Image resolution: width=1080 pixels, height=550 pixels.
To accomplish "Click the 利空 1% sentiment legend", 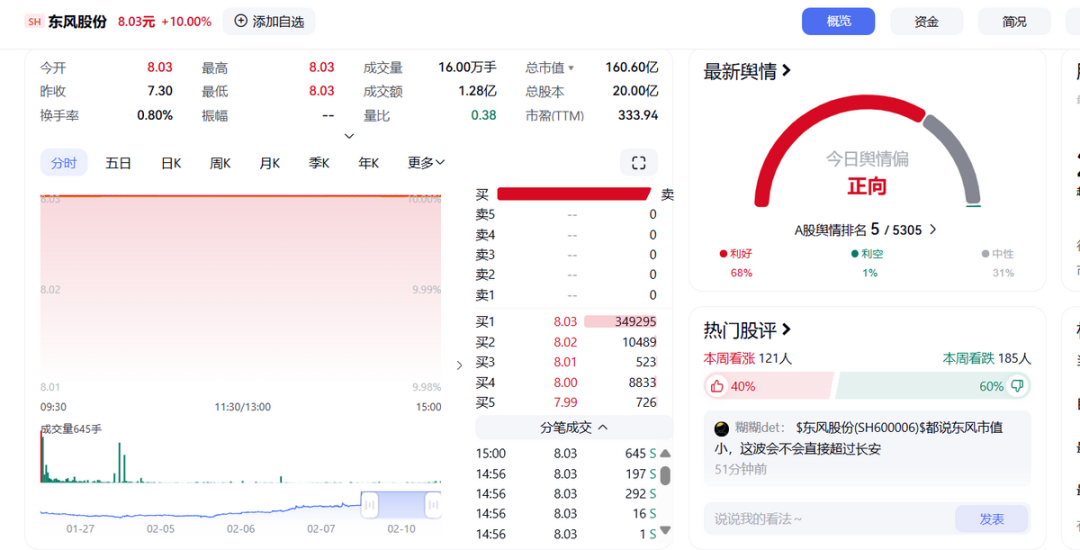I will click(868, 263).
